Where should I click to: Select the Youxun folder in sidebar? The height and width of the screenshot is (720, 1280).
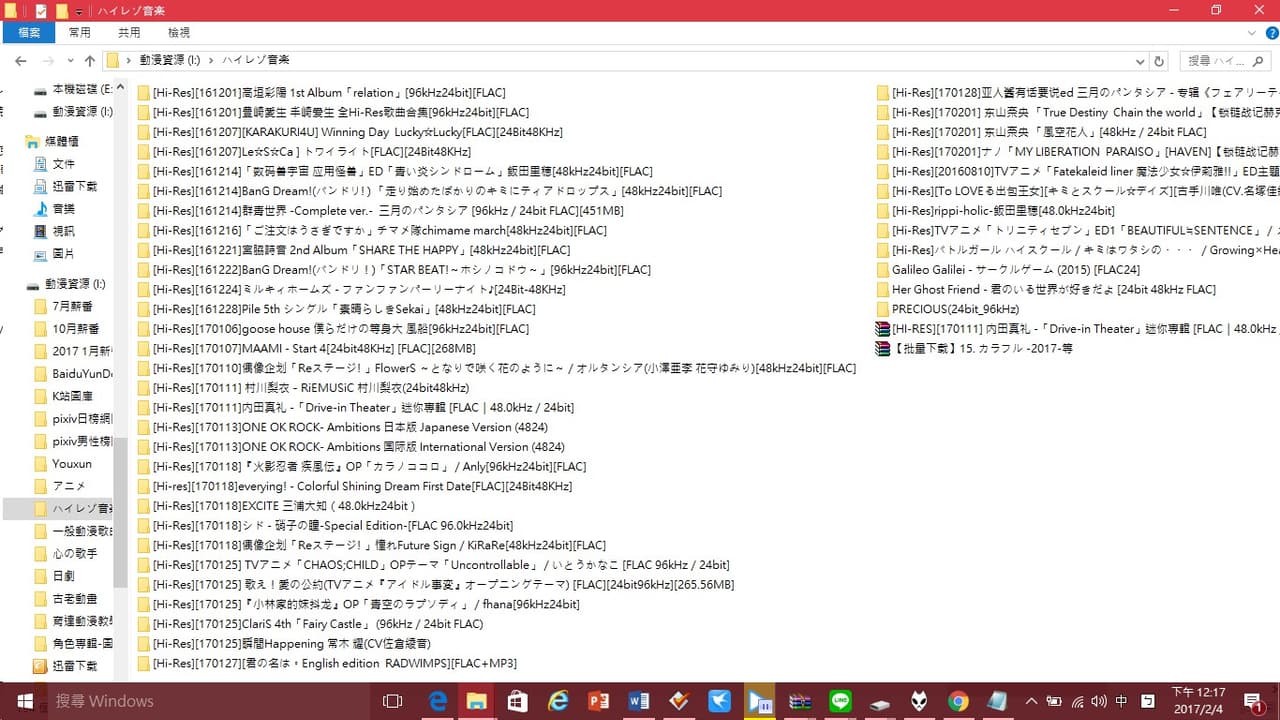pos(62,464)
